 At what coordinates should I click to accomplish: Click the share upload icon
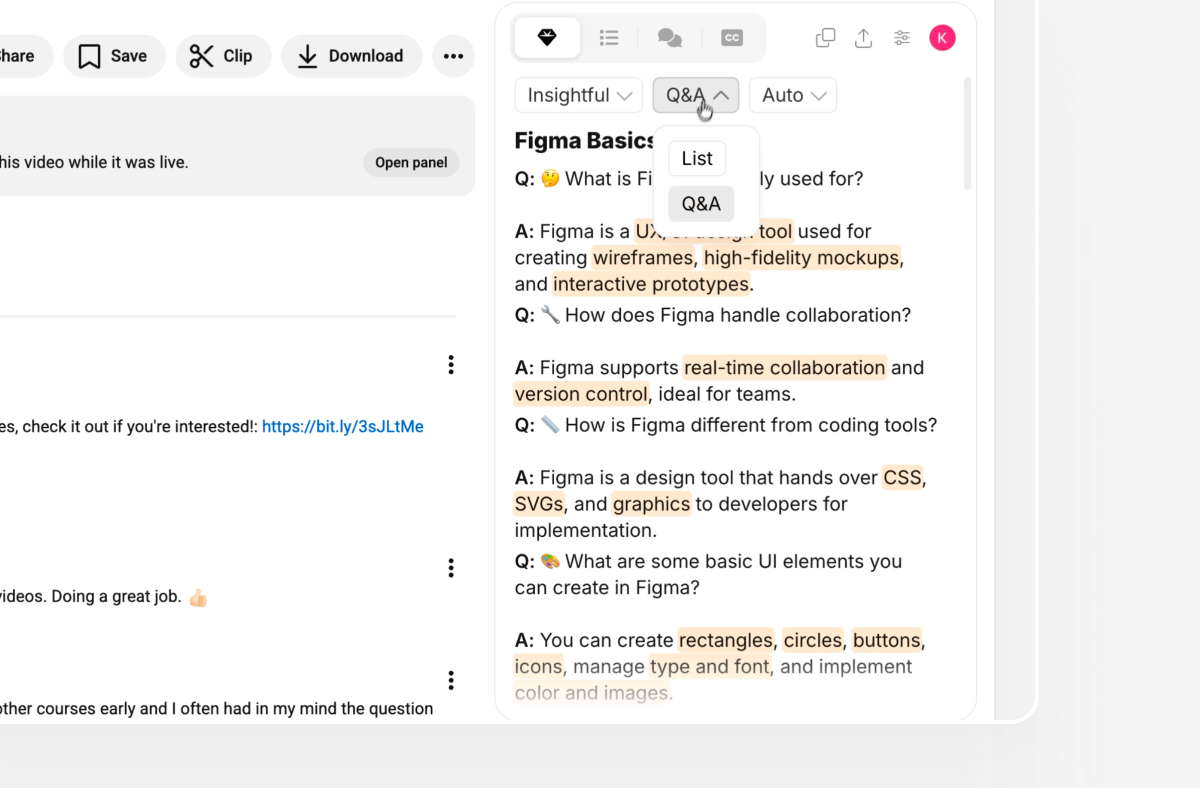863,38
